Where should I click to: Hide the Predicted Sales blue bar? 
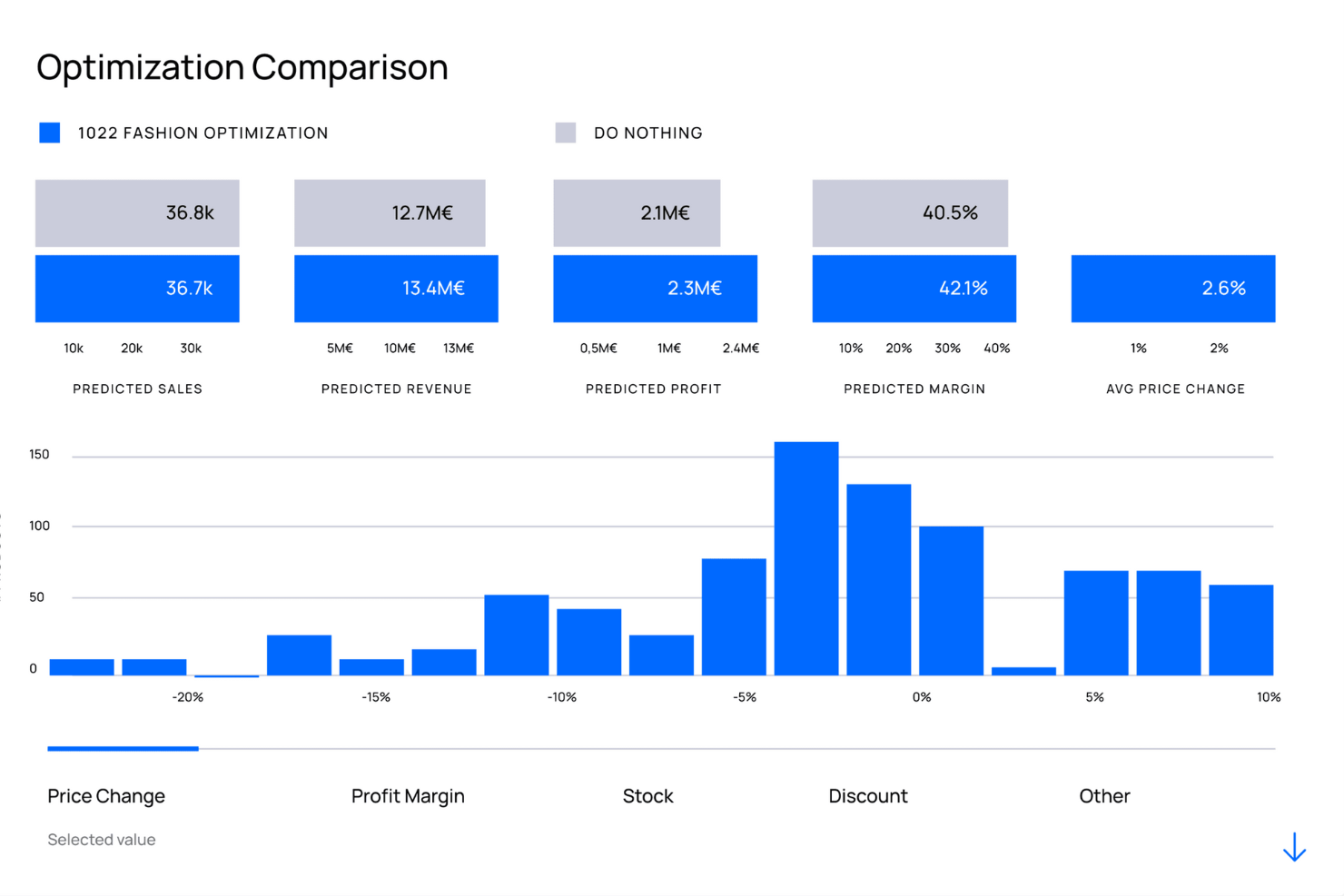[x=136, y=289]
